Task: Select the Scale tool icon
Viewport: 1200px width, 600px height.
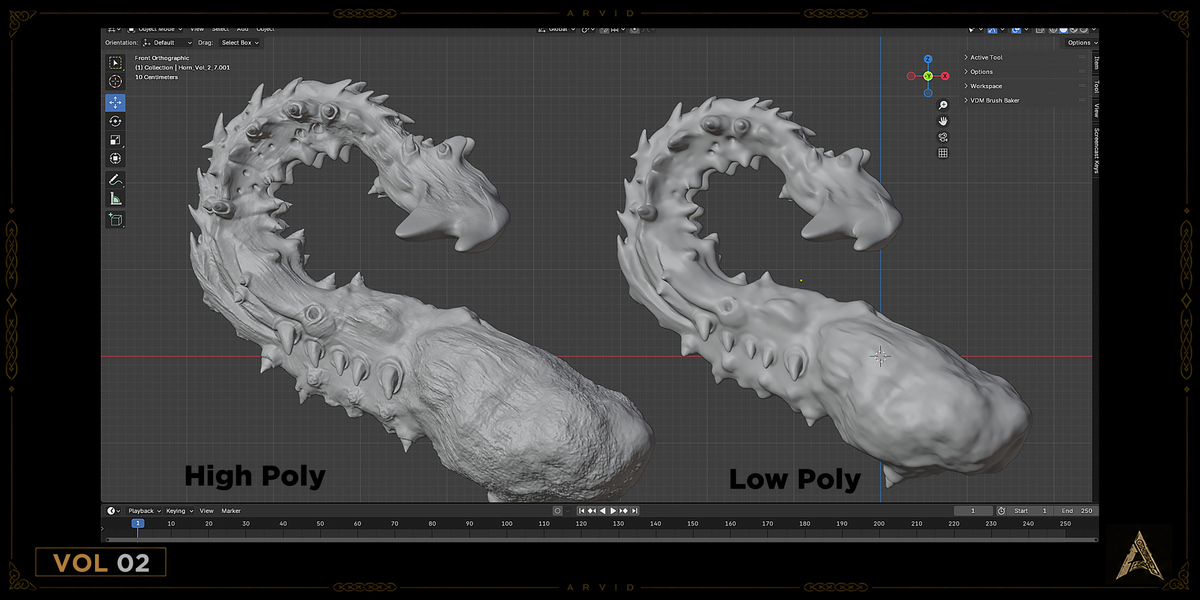Action: 115,140
